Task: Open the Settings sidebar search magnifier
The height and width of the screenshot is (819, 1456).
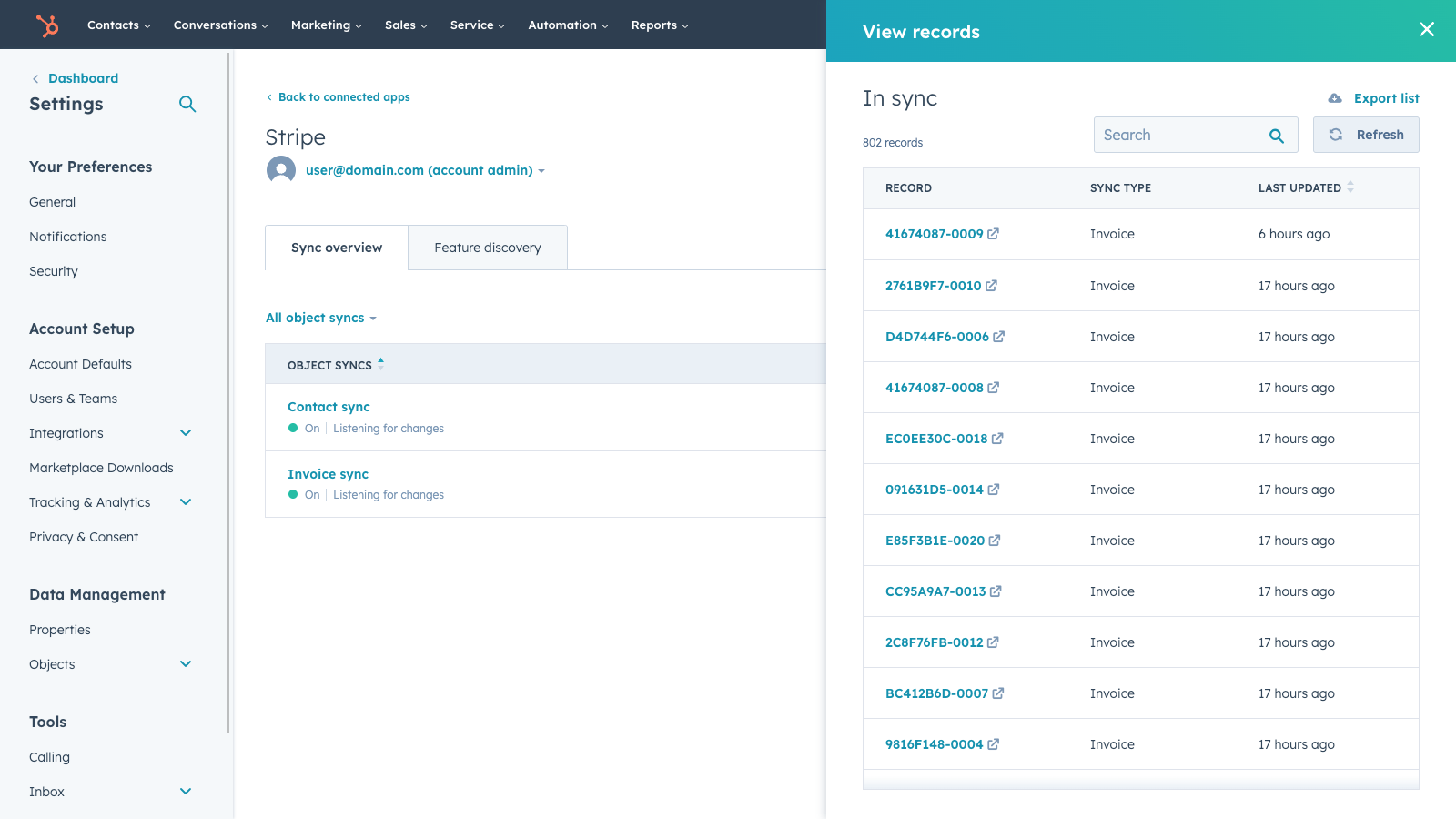Action: tap(187, 104)
